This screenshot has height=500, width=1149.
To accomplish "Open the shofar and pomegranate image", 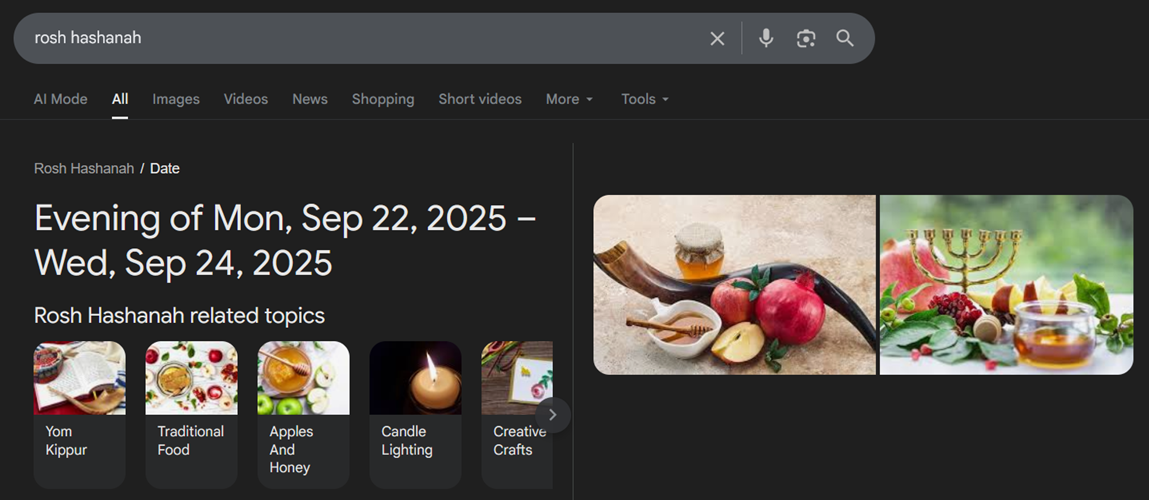I will click(x=734, y=285).
